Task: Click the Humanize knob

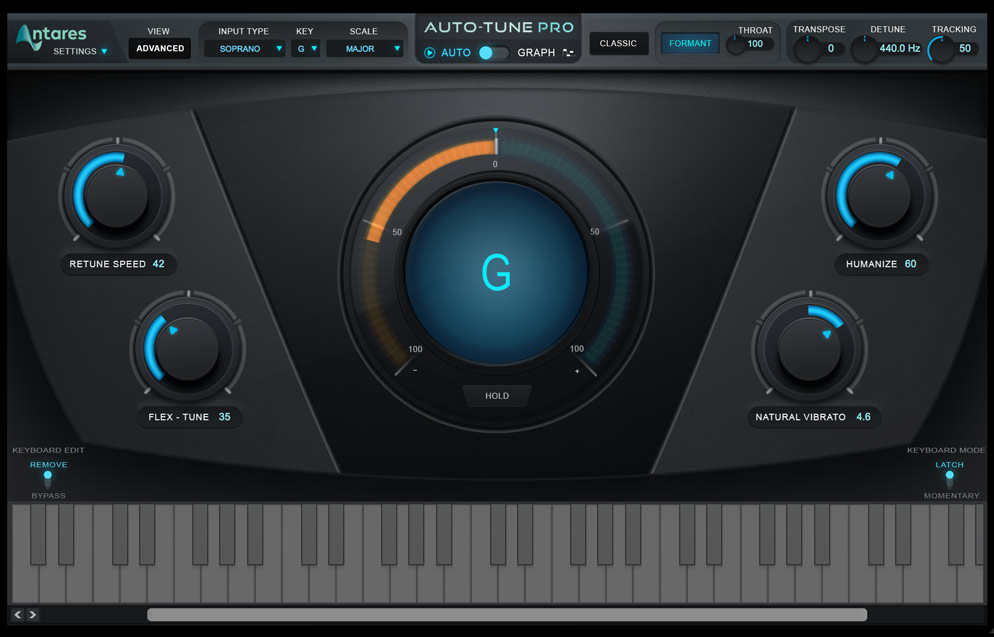Action: point(880,194)
